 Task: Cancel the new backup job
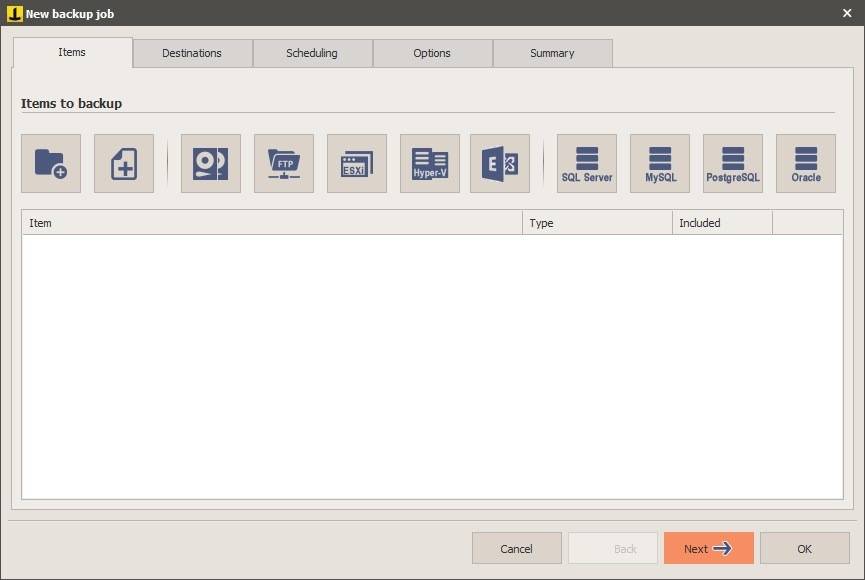[x=516, y=548]
